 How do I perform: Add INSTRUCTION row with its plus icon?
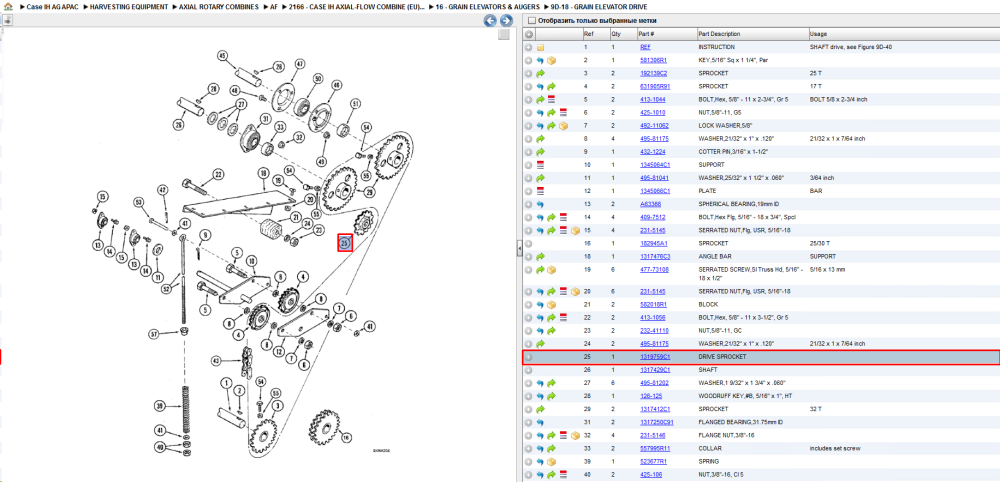tap(529, 47)
